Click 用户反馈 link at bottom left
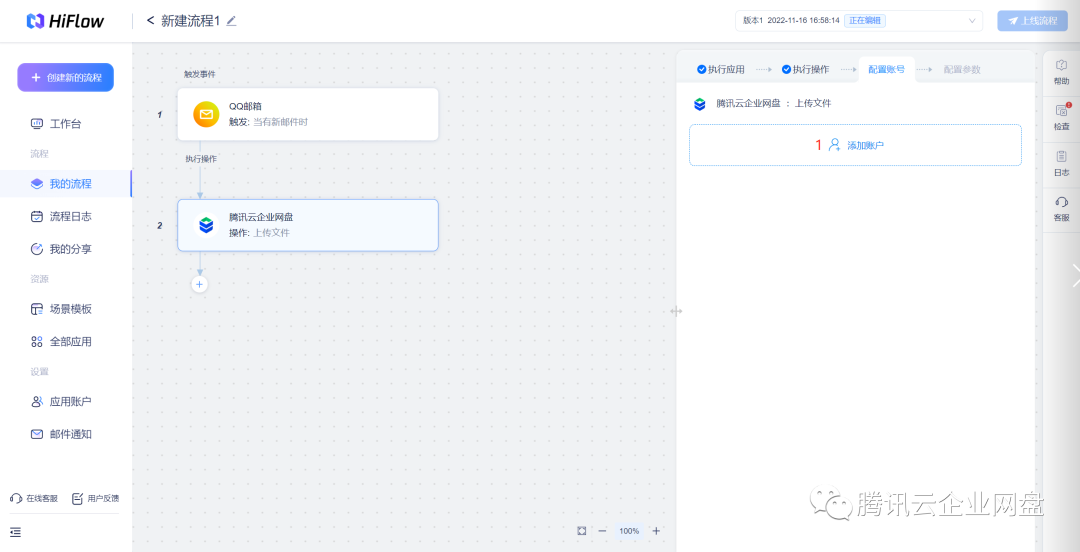This screenshot has height=552, width=1080. 96,498
